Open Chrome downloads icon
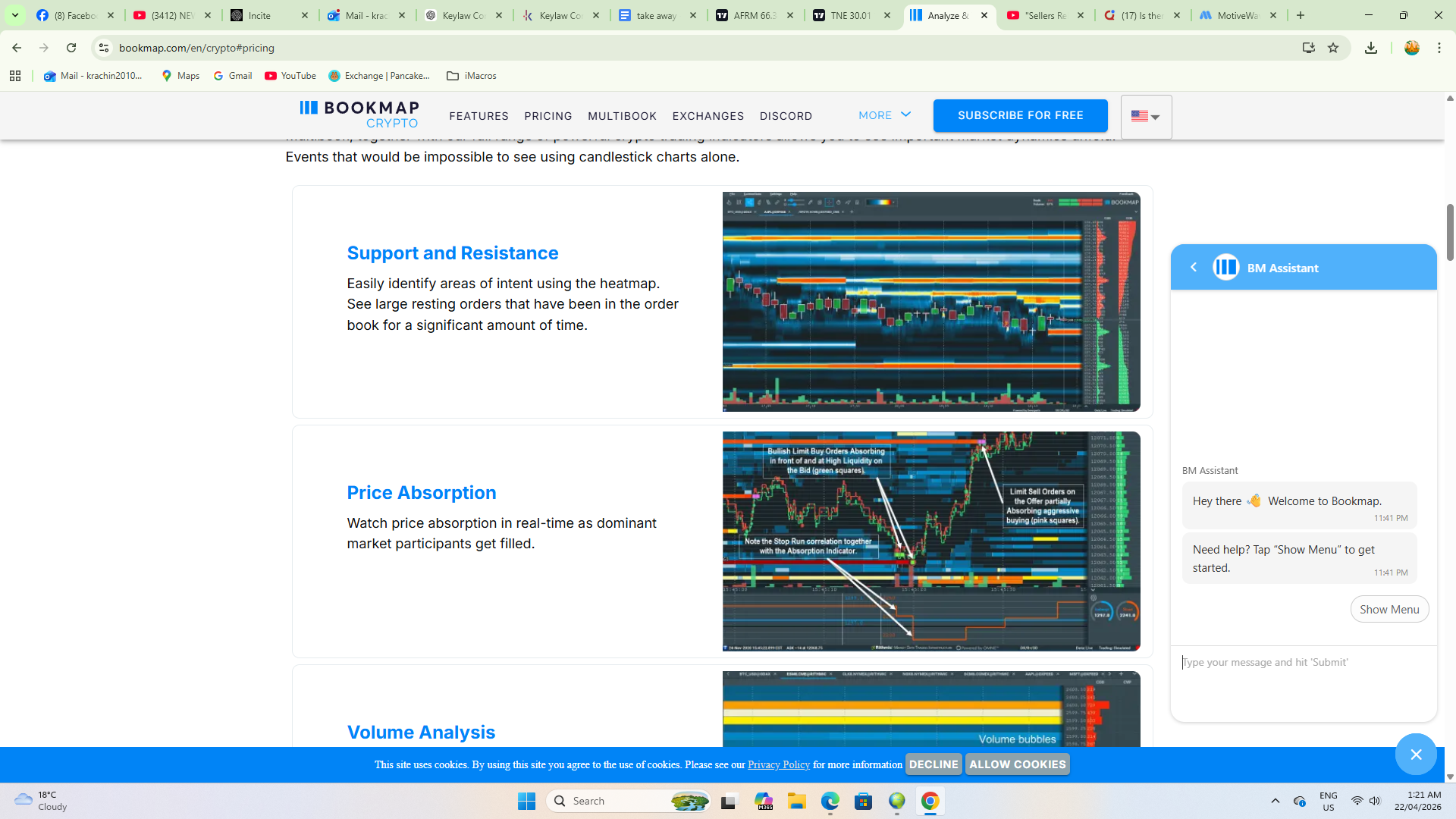The image size is (1456, 819). click(1370, 48)
